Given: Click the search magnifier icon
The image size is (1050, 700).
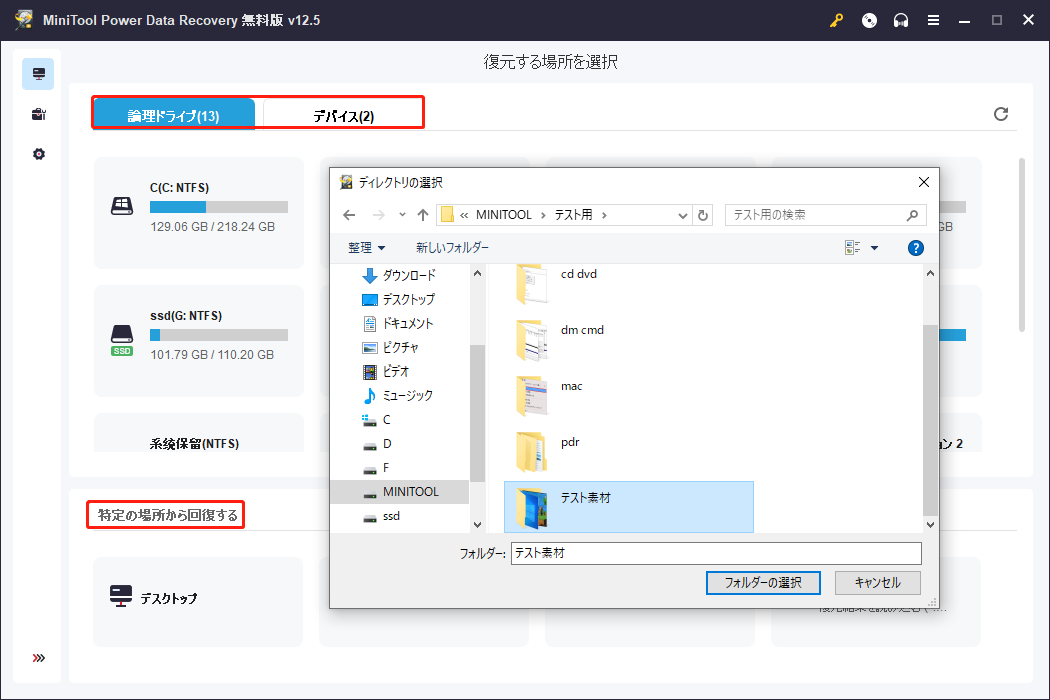Looking at the screenshot, I should click(912, 215).
